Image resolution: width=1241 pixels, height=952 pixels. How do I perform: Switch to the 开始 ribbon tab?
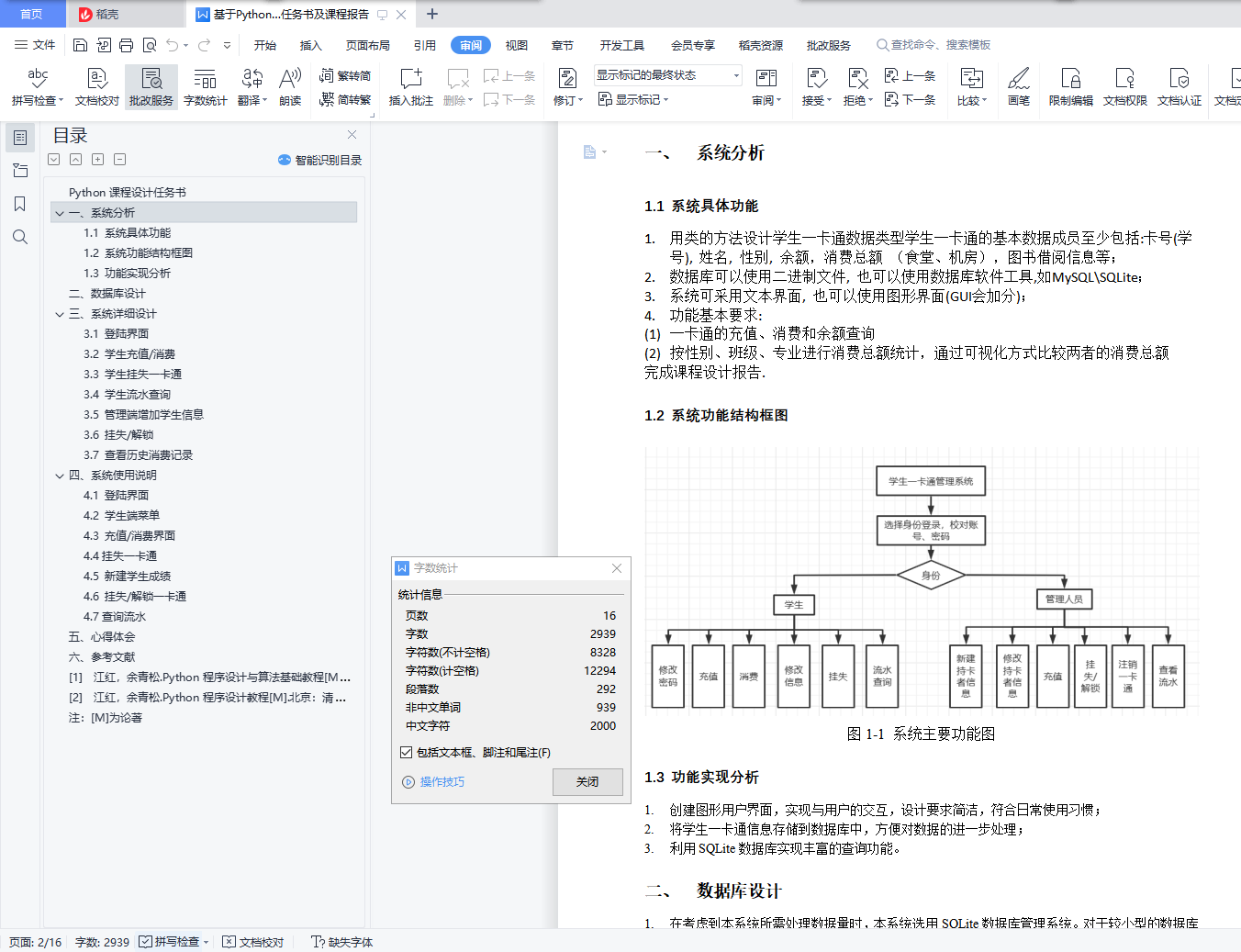(x=265, y=45)
